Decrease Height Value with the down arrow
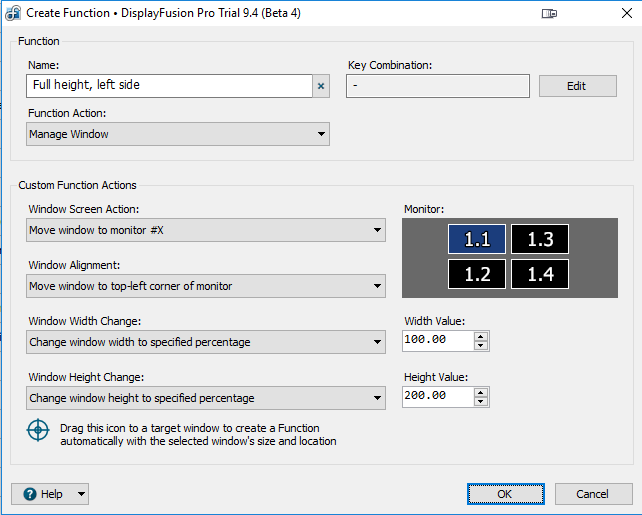The image size is (642, 515). pos(481,402)
